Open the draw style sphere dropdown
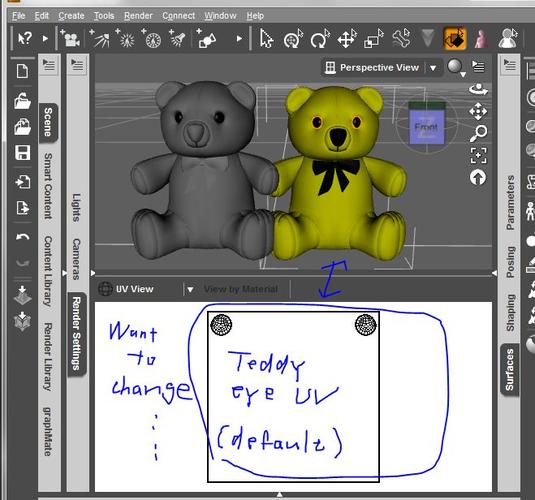The image size is (535, 500). click(456, 67)
